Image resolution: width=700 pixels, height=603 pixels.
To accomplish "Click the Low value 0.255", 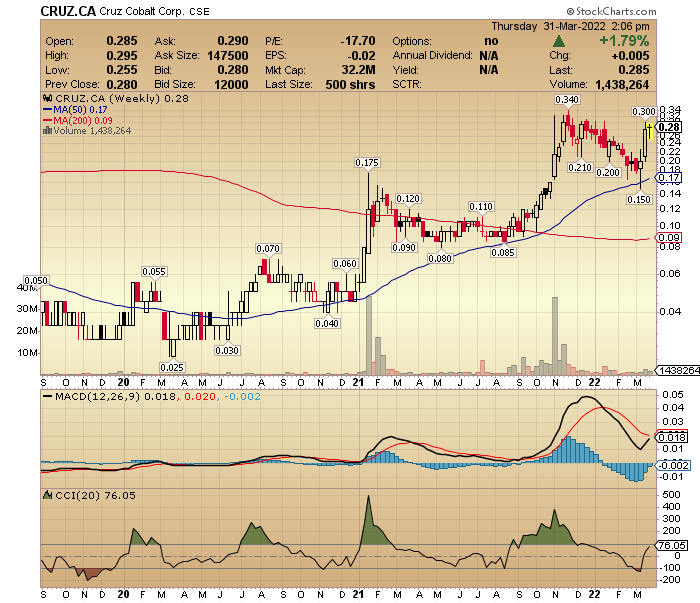I will click(x=122, y=70).
